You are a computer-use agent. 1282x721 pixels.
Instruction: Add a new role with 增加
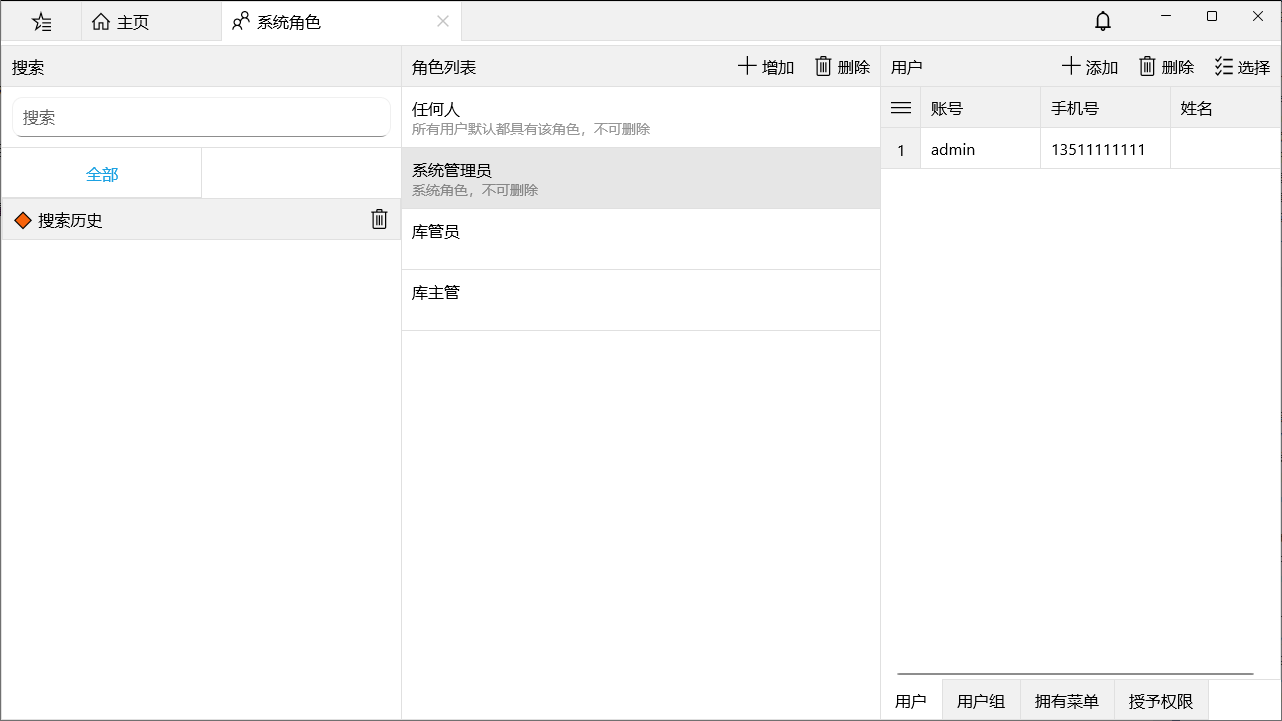(766, 67)
